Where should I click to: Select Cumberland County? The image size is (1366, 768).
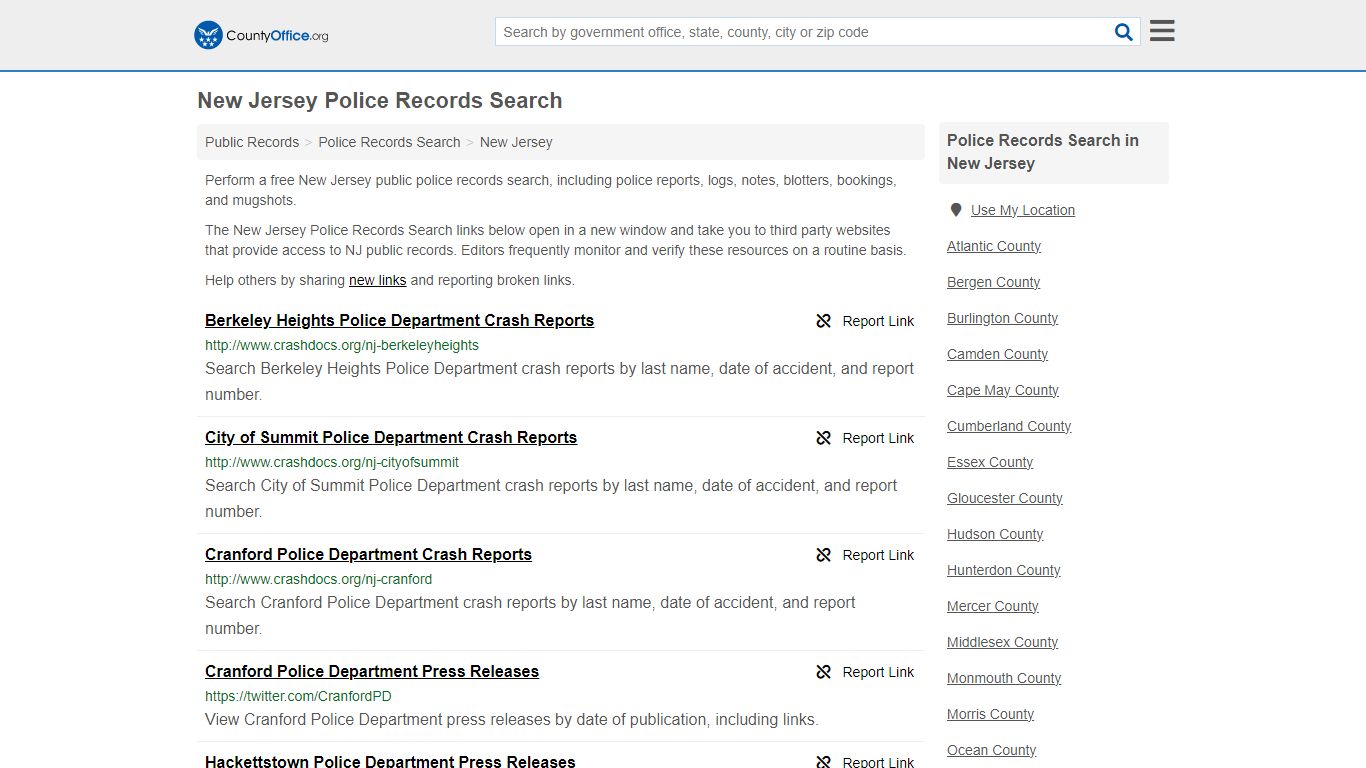1009,426
